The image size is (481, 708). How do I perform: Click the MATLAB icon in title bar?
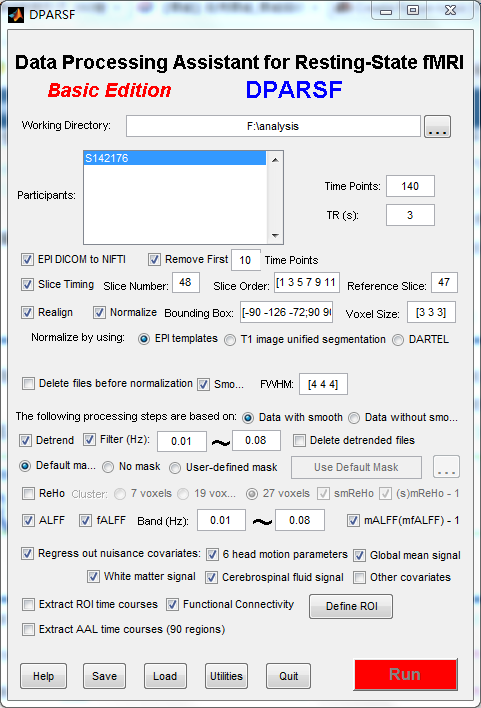[x=15, y=14]
